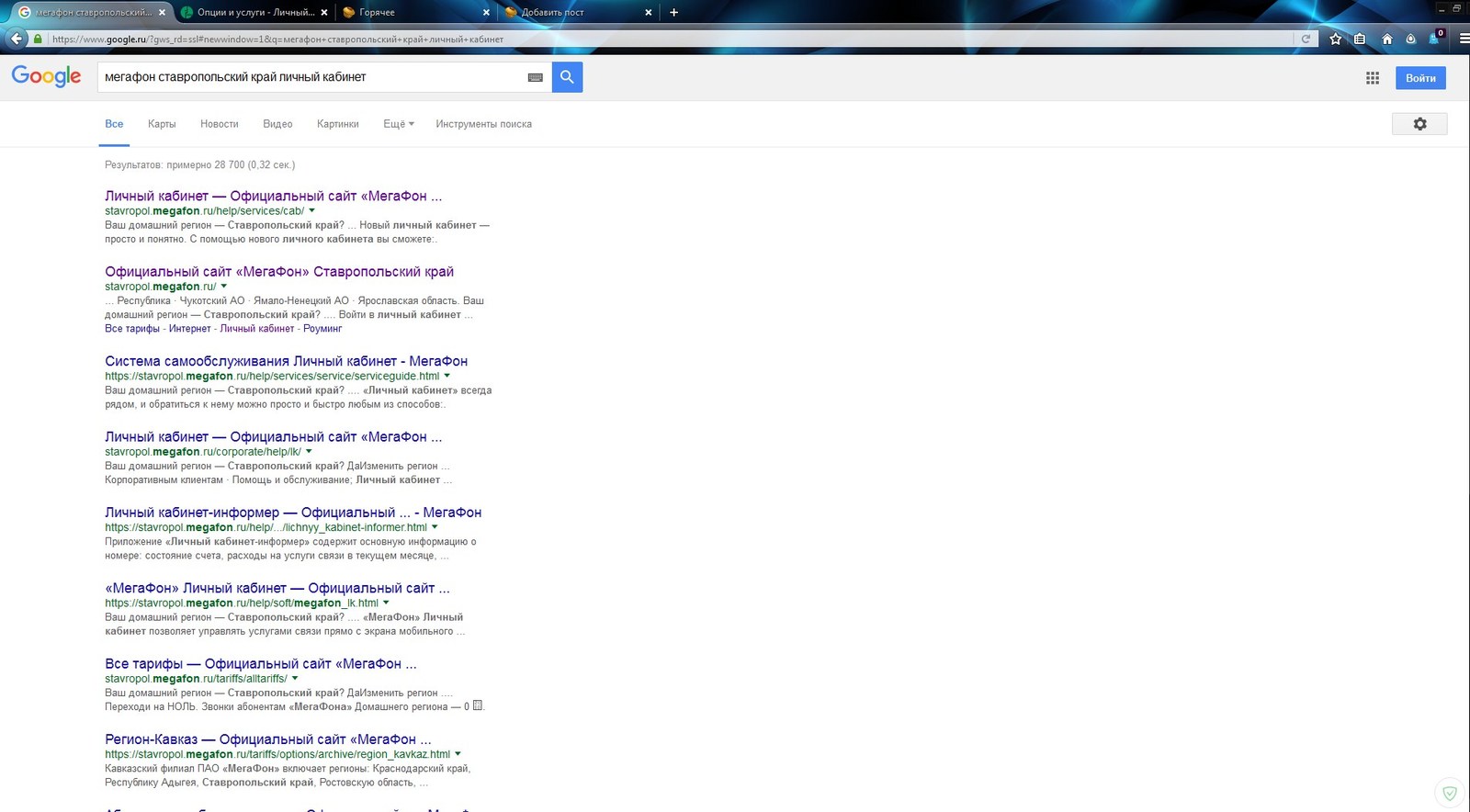Open 'Все тарифы — Официальный сайт' result

261,663
